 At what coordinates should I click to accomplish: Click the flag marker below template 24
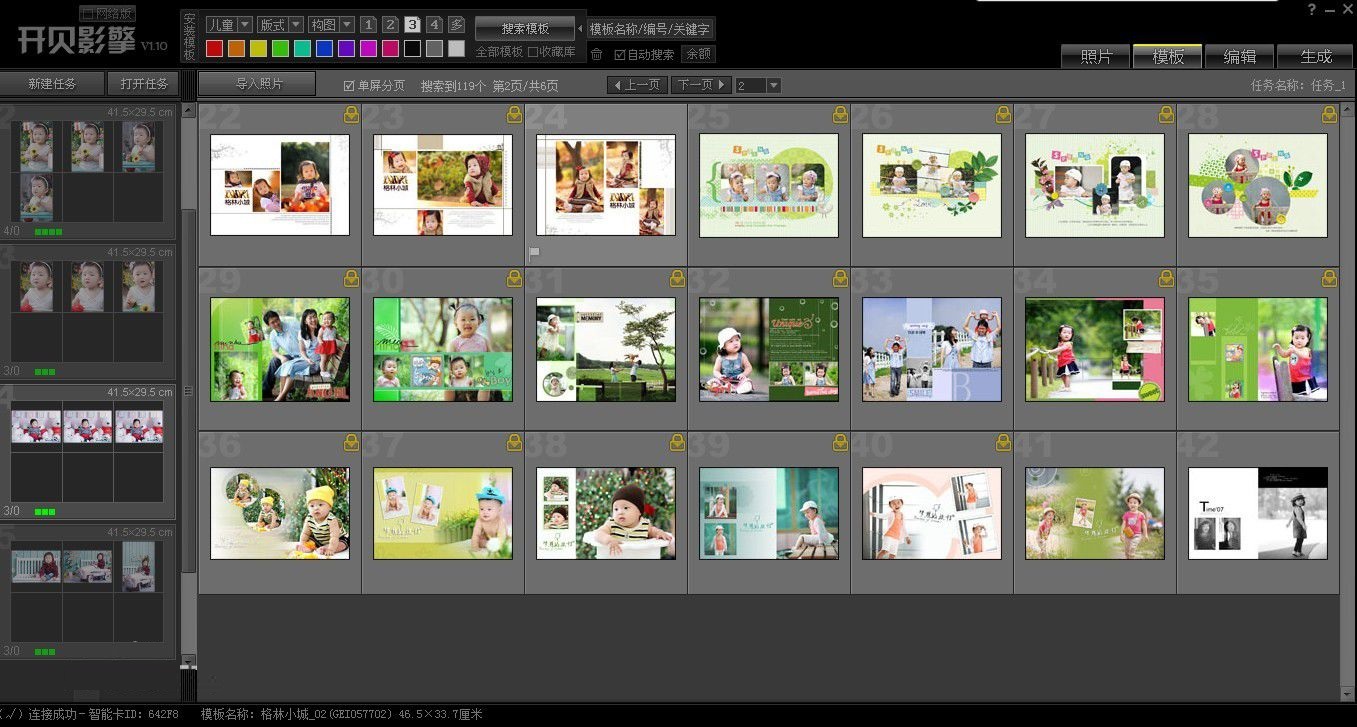coord(534,254)
